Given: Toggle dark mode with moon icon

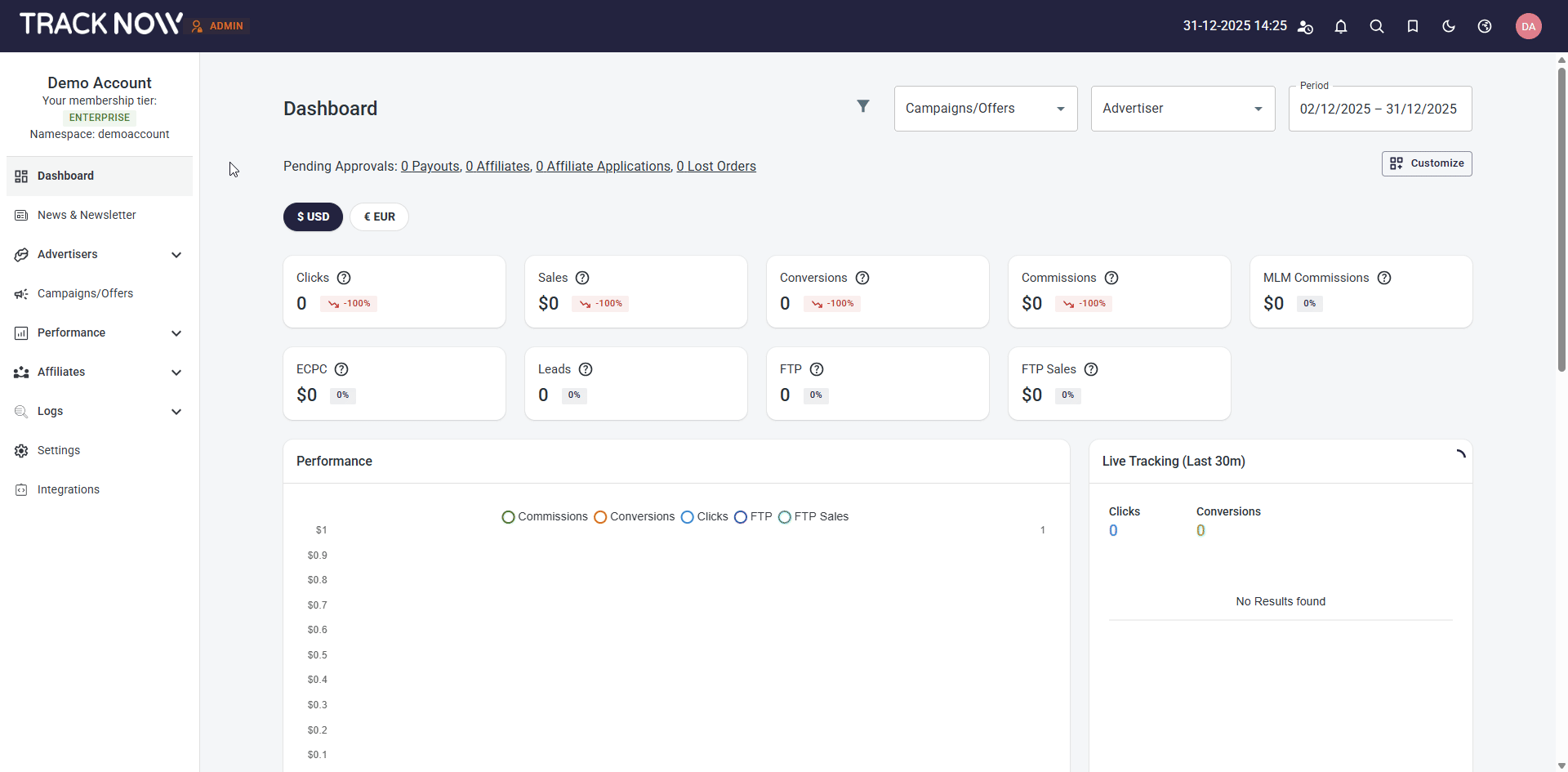Looking at the screenshot, I should point(1448,26).
